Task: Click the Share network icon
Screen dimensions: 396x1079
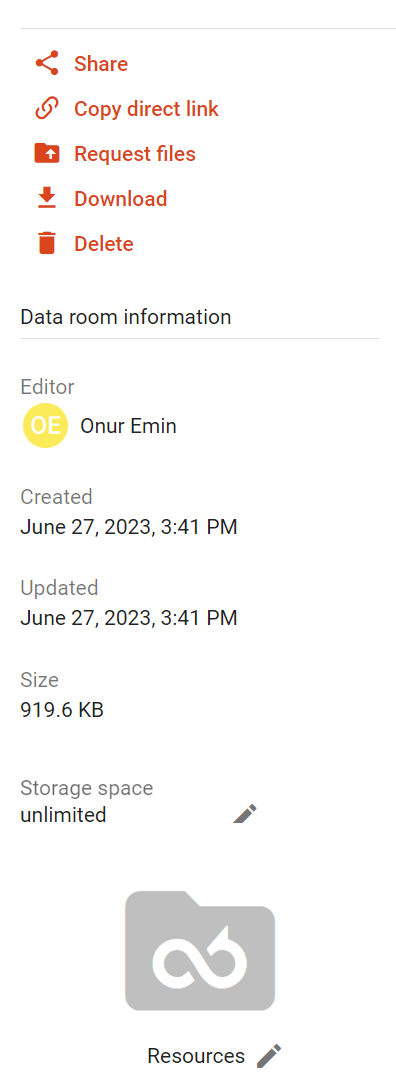Action: coord(47,64)
